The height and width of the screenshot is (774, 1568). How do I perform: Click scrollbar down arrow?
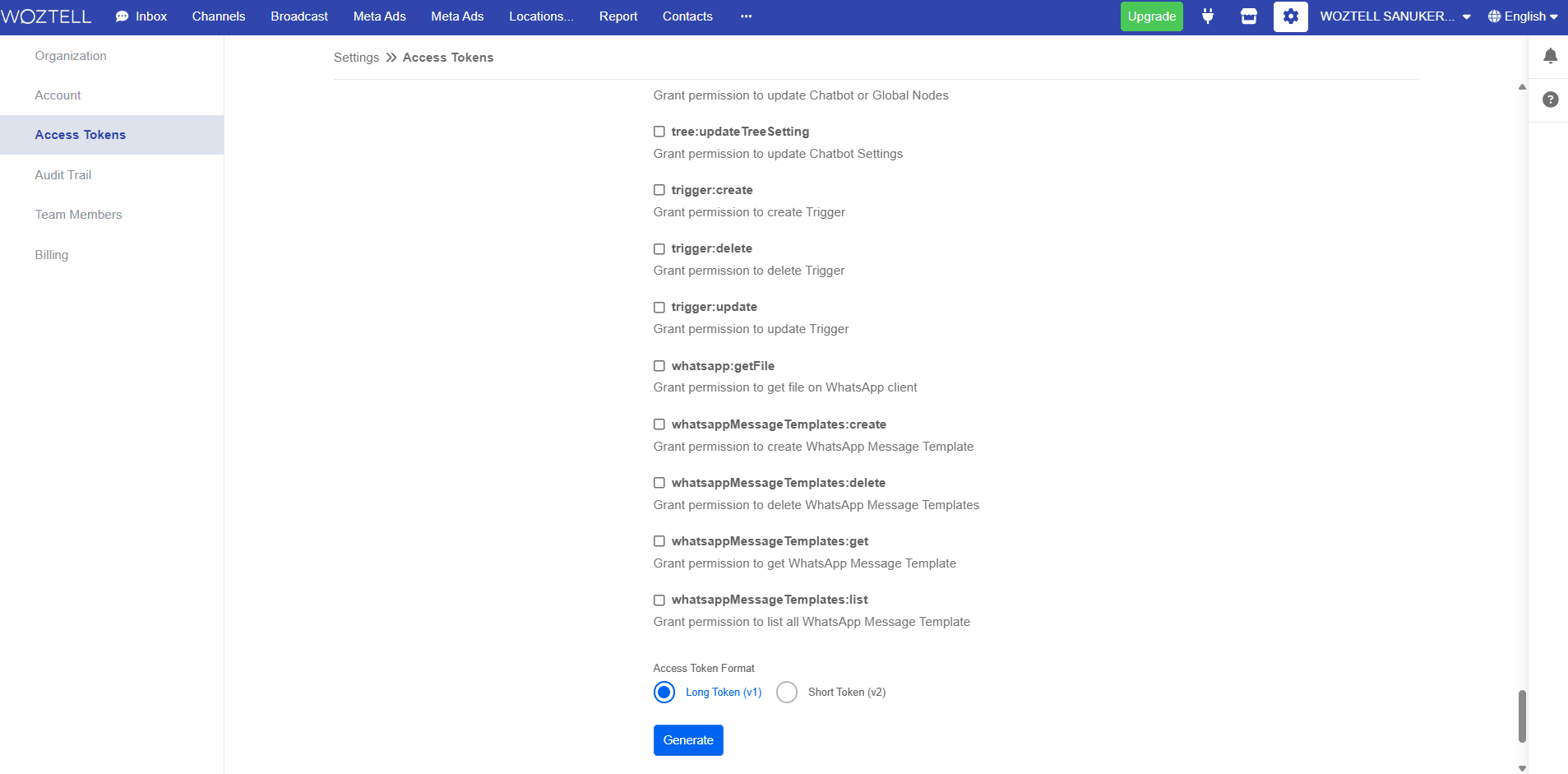point(1522,768)
